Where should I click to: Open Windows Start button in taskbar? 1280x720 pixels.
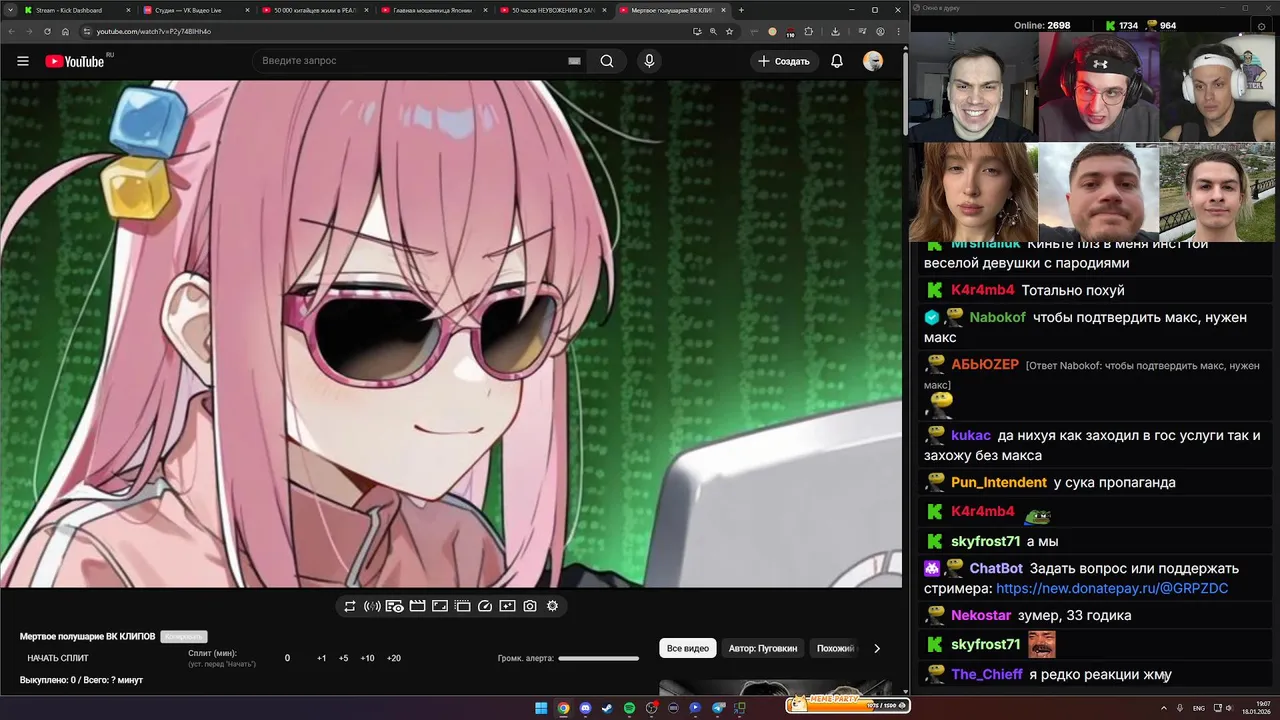click(541, 708)
